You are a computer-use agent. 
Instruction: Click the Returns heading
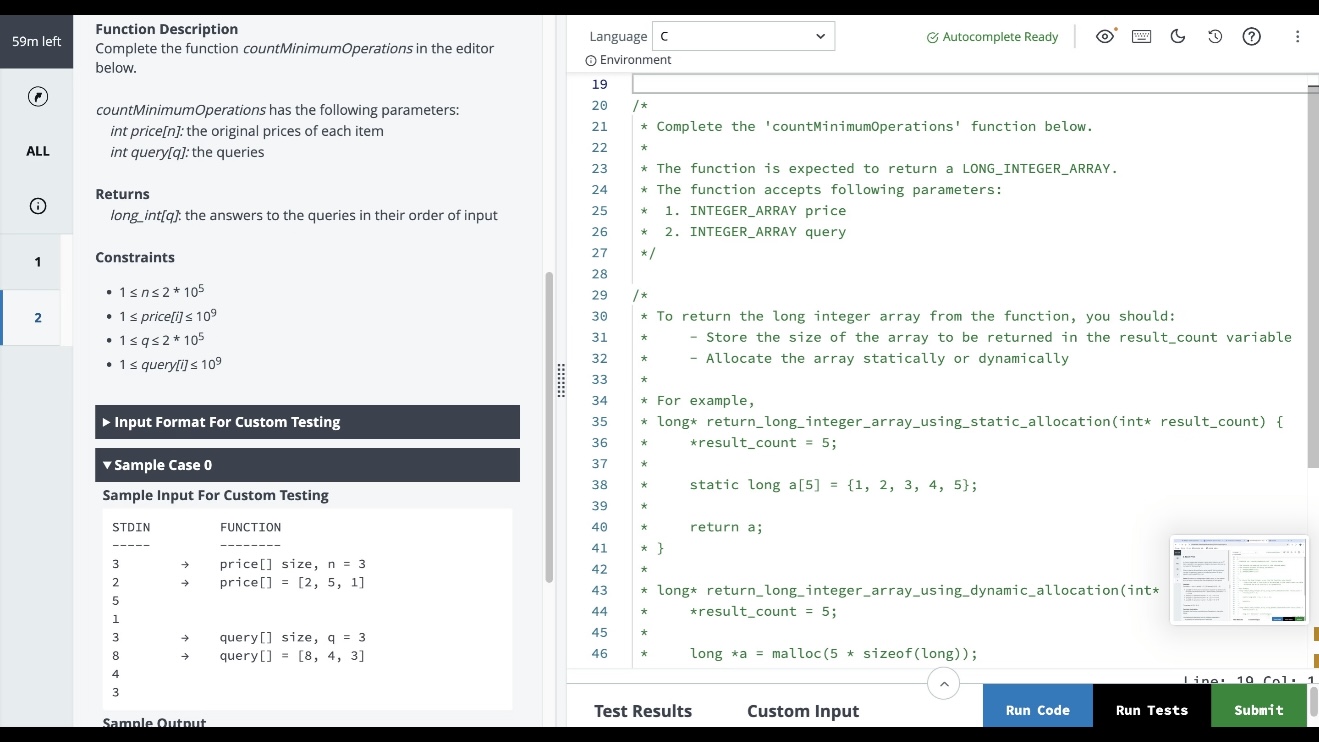tap(122, 194)
